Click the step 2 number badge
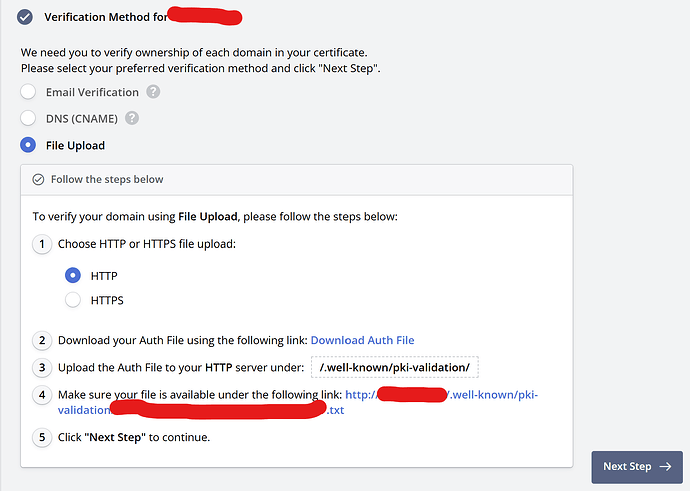The width and height of the screenshot is (690, 491). click(42, 340)
